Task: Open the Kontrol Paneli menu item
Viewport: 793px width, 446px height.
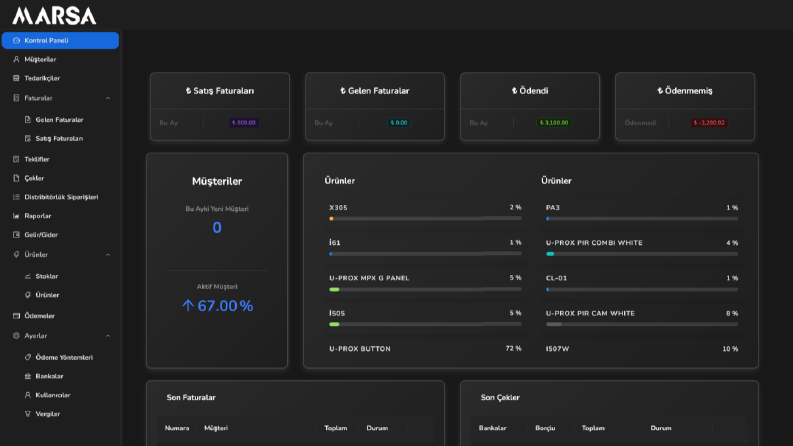Action: point(60,40)
